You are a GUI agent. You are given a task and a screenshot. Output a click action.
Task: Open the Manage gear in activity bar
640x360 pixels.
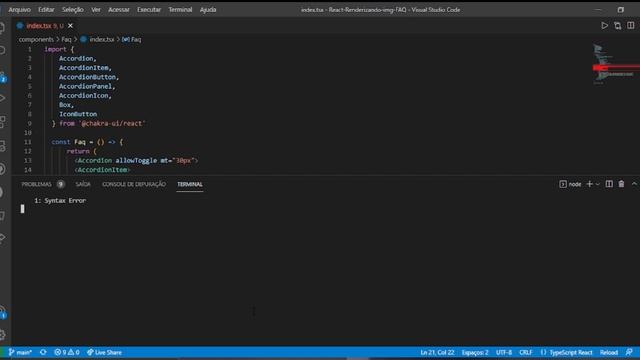click(x=3, y=335)
